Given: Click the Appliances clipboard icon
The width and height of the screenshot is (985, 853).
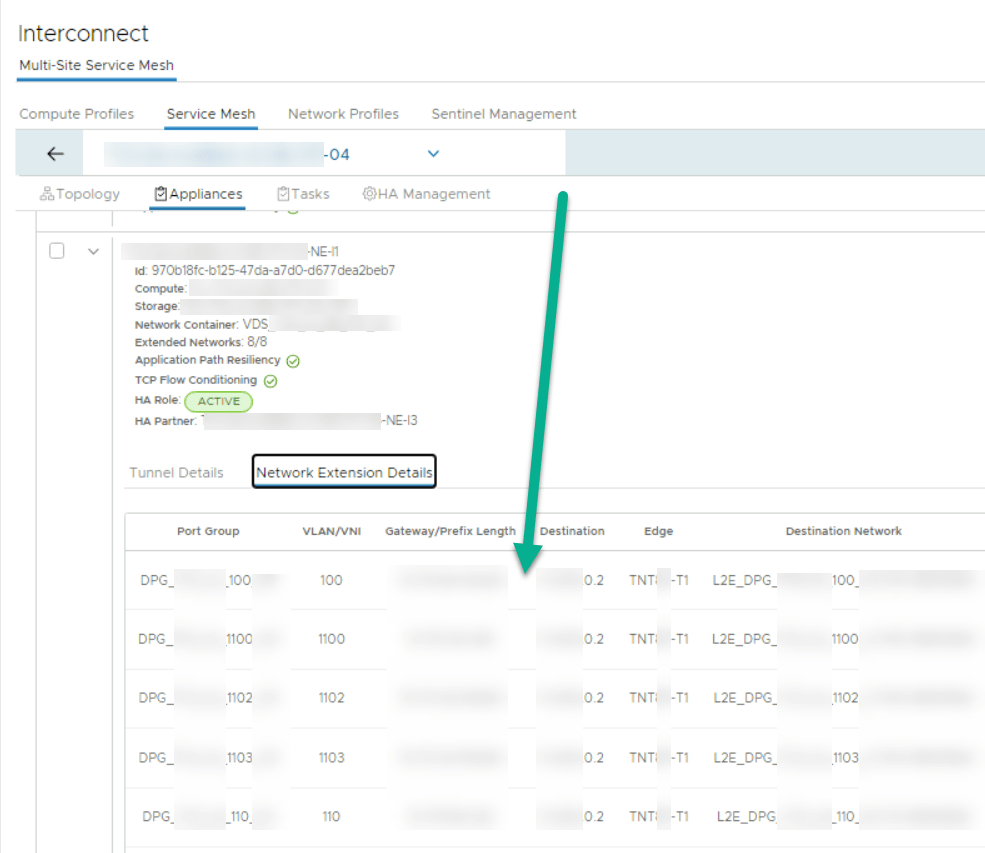Looking at the screenshot, I should (x=161, y=194).
